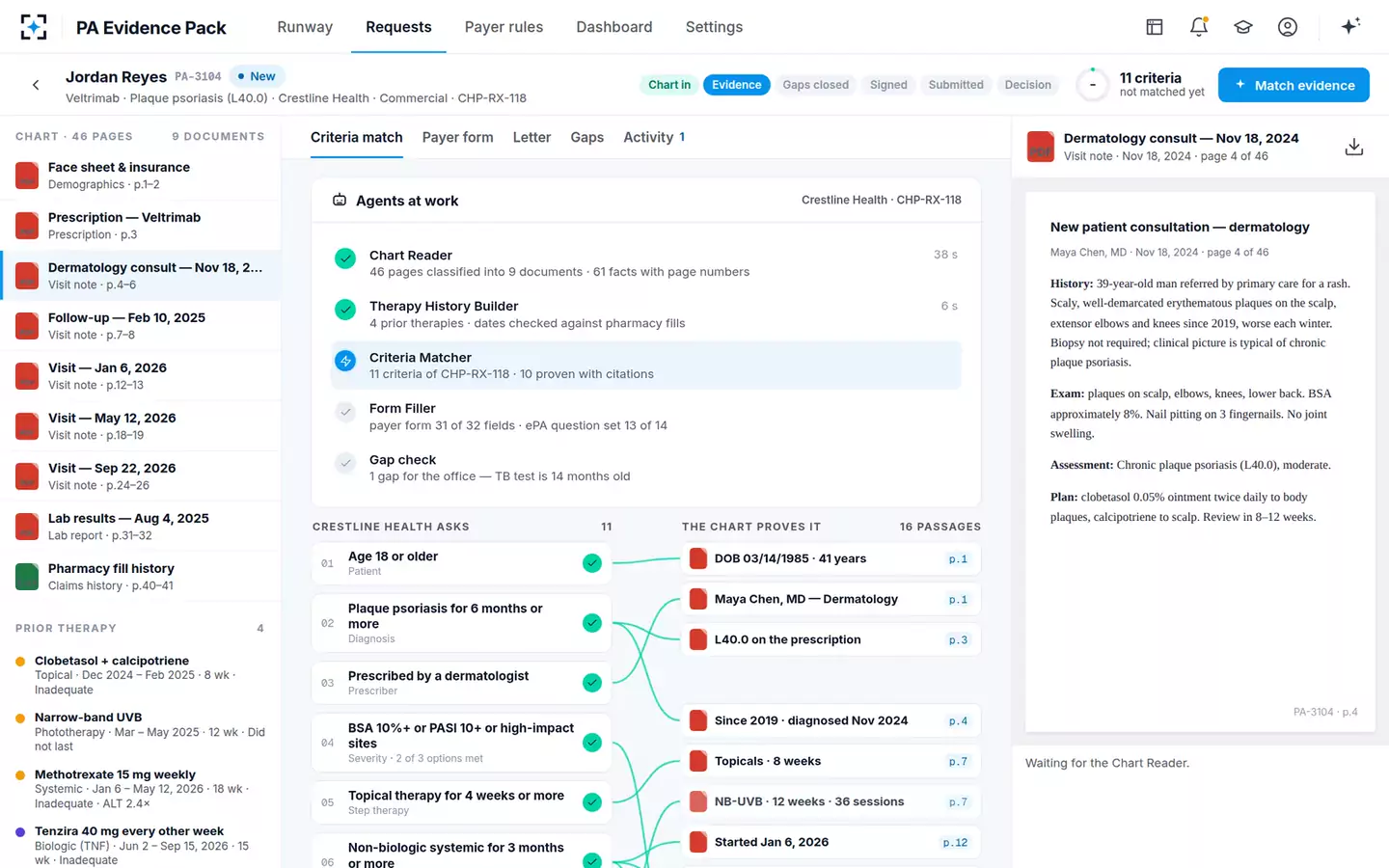Open Follow-up — Feb 10, 2025 visit note

click(140, 326)
